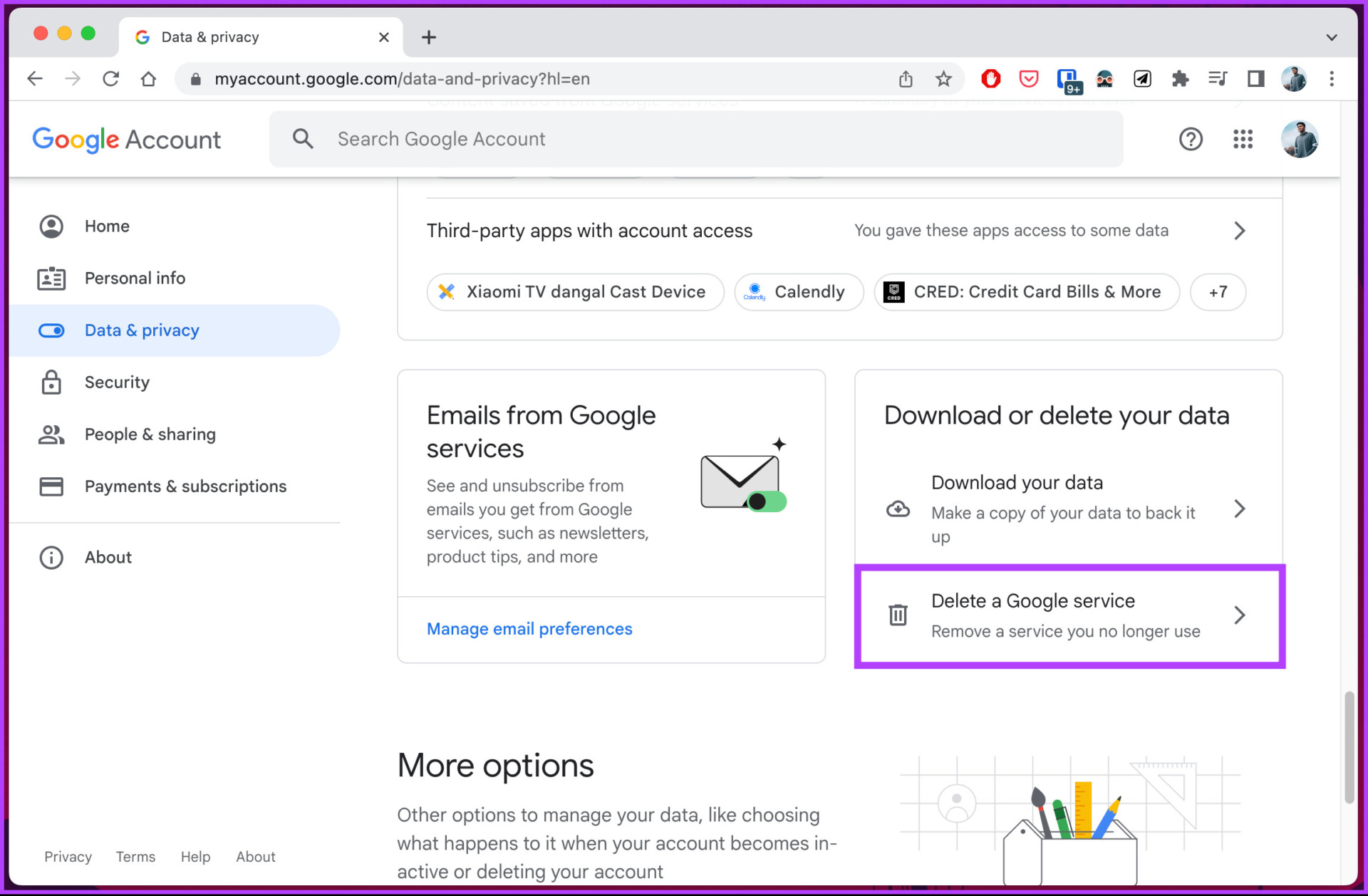Viewport: 1368px width, 896px height.
Task: Click the page vertical scrollbar
Action: (x=1349, y=748)
